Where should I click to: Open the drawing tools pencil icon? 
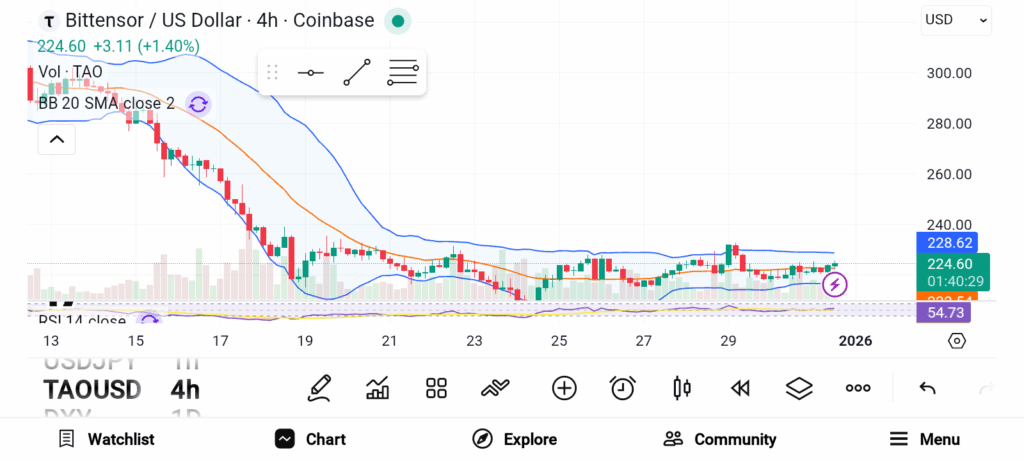click(320, 388)
